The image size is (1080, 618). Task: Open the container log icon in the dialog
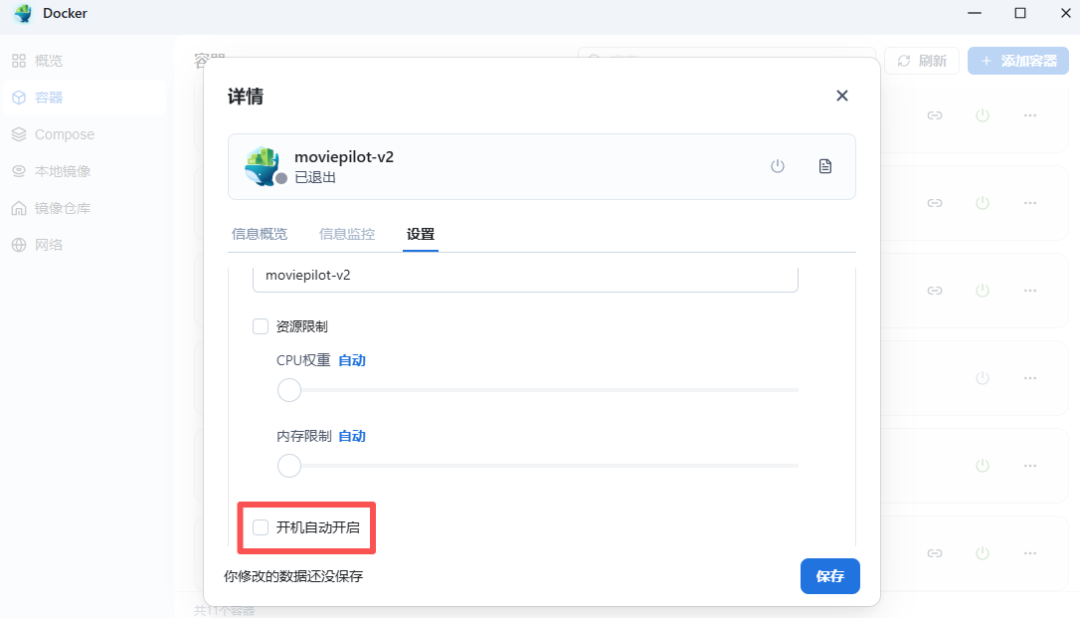[x=826, y=166]
